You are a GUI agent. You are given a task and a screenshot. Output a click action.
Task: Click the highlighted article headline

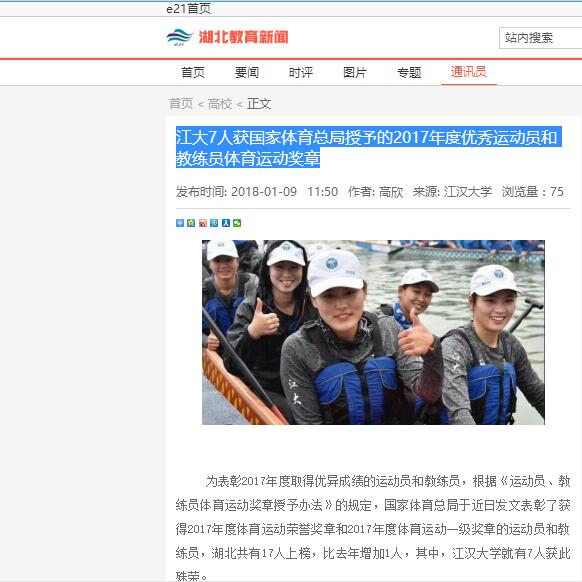368,147
